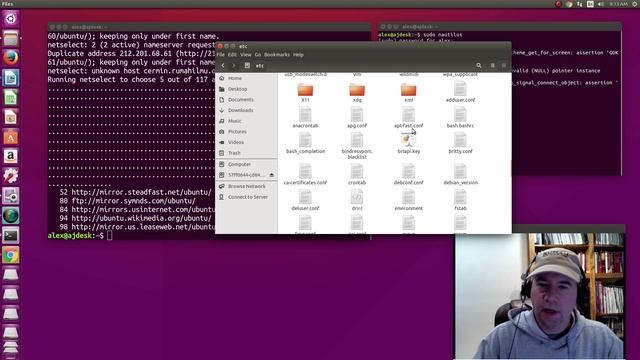Click the 'sudo nautilus' line in right terminal
The image size is (640, 360).
420,35
